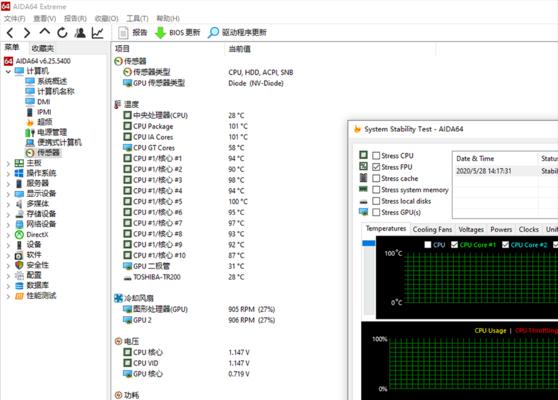Select IPMI in the tree

(44, 112)
